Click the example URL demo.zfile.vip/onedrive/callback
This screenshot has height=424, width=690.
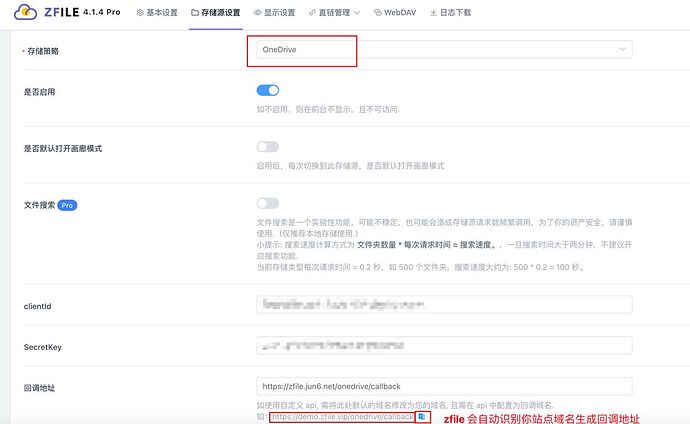click(x=342, y=417)
